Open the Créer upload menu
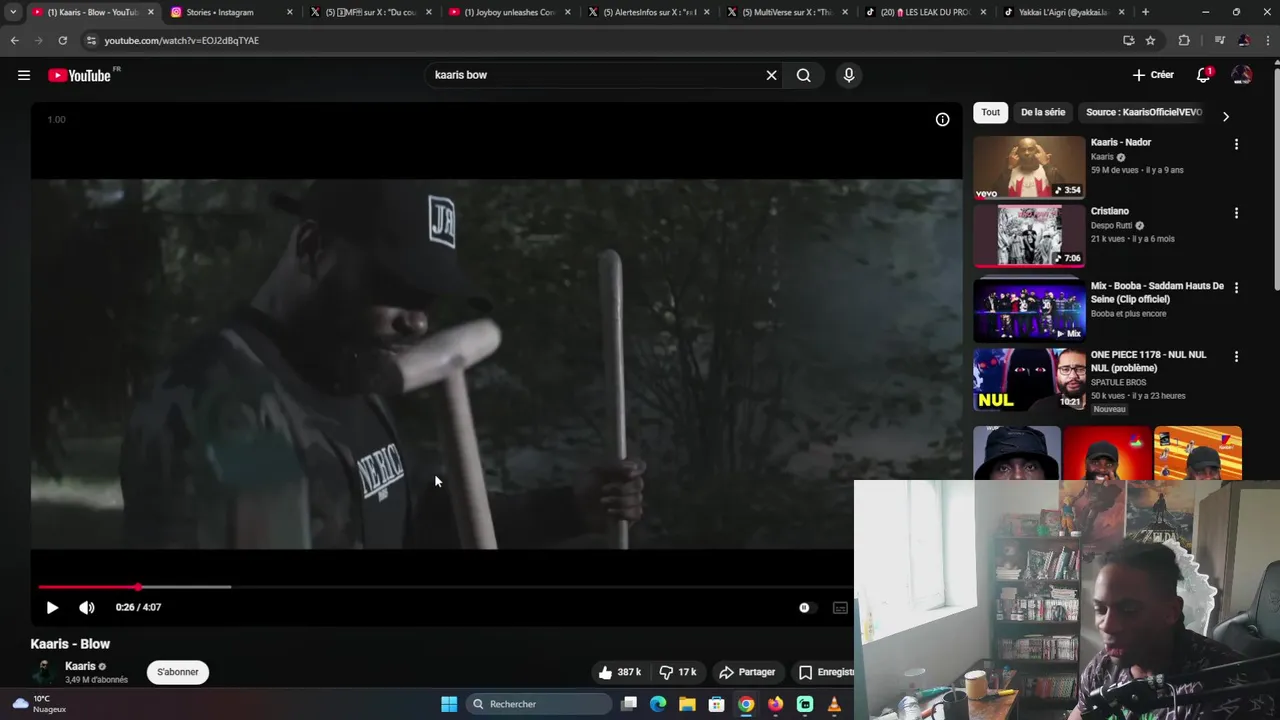Image resolution: width=1280 pixels, height=720 pixels. coord(1153,75)
